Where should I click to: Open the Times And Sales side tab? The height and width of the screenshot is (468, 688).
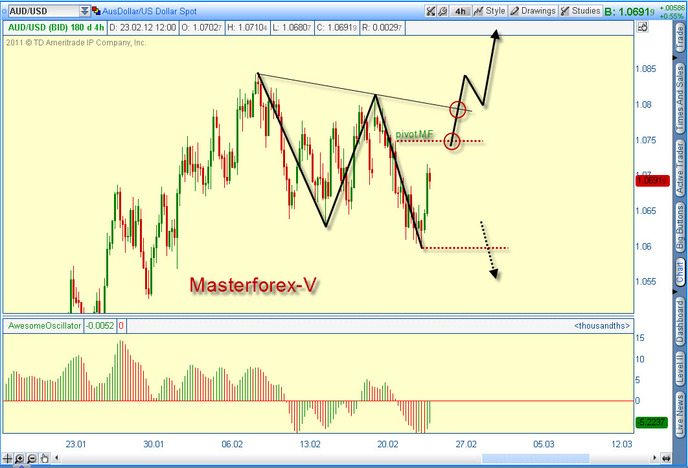[680, 99]
